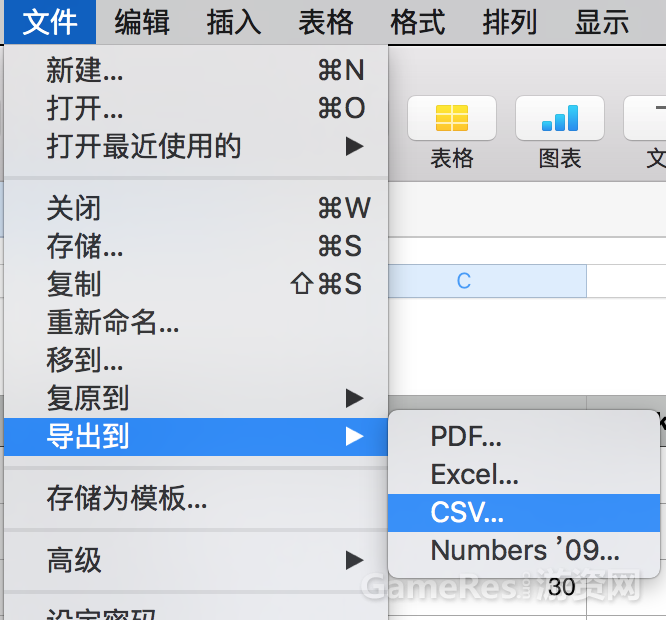Select 关闭 menu item
Viewport: 666px width, 620px height.
[x=196, y=208]
